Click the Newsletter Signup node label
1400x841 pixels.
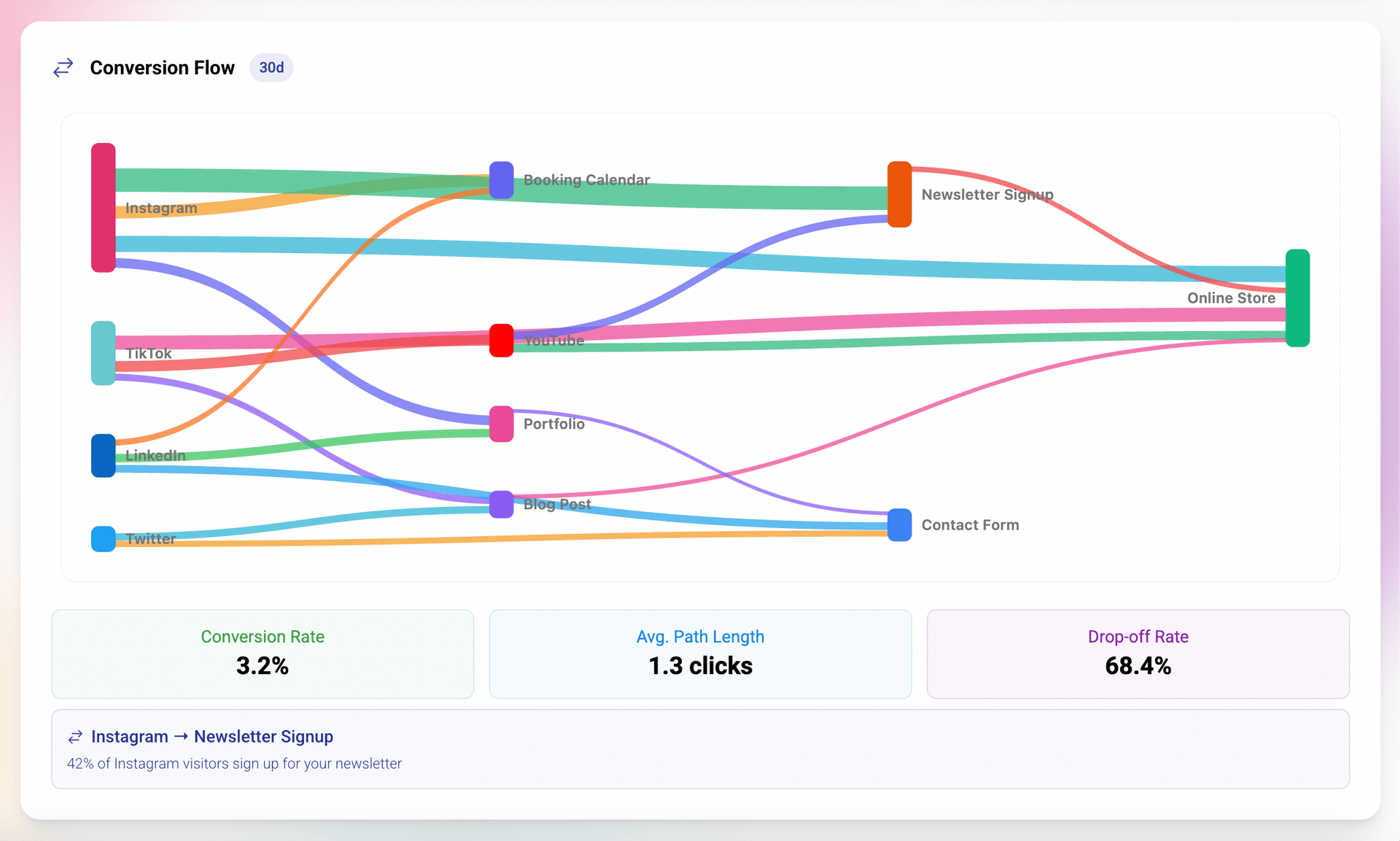pos(987,195)
